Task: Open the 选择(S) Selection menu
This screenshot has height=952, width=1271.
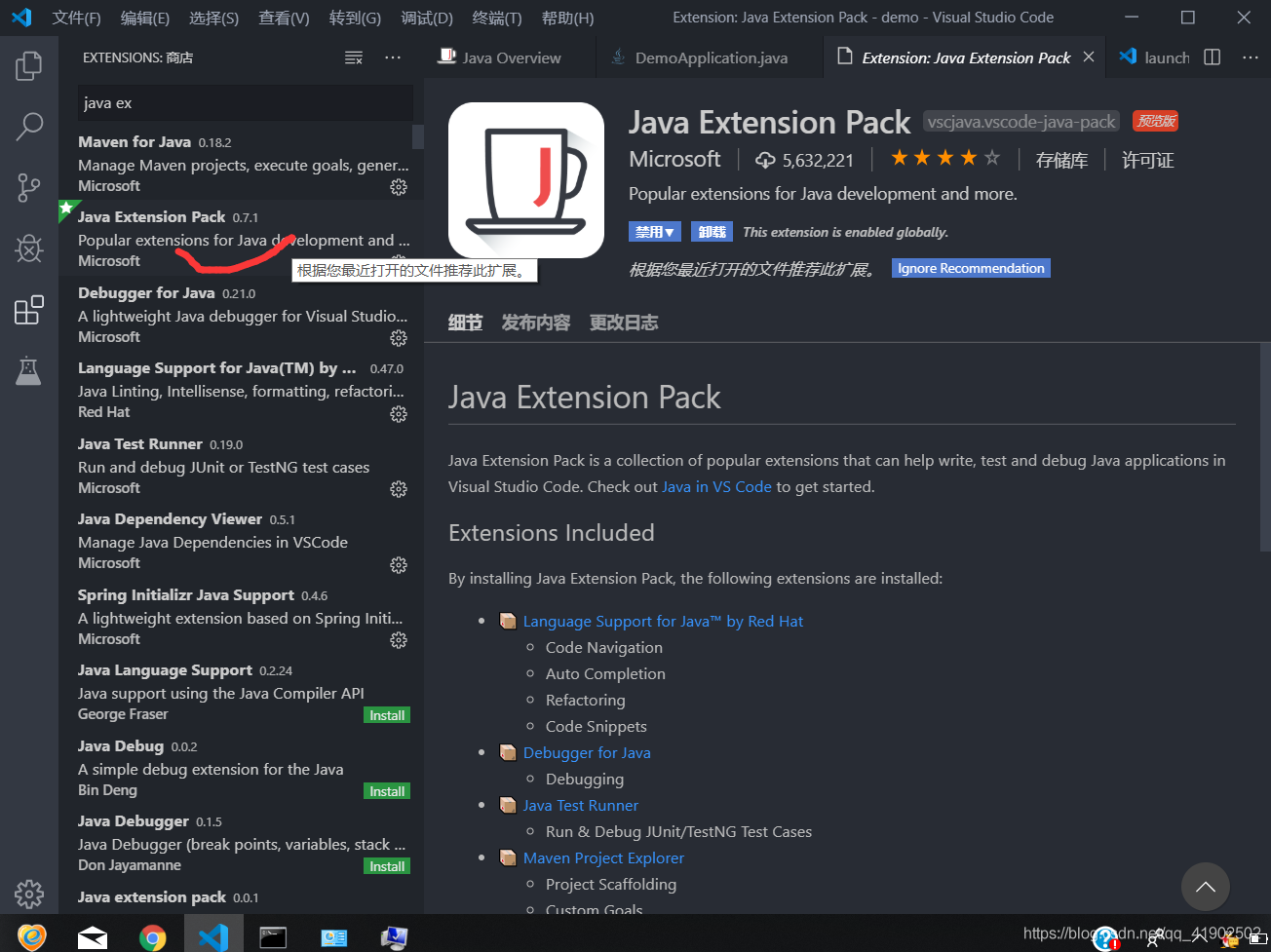Action: tap(213, 18)
